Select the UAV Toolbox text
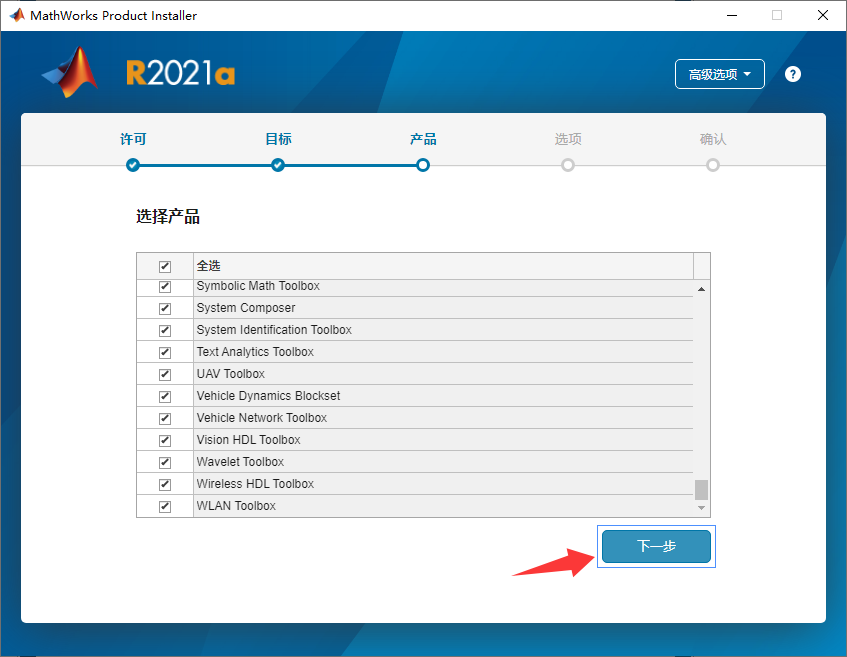 [x=231, y=374]
